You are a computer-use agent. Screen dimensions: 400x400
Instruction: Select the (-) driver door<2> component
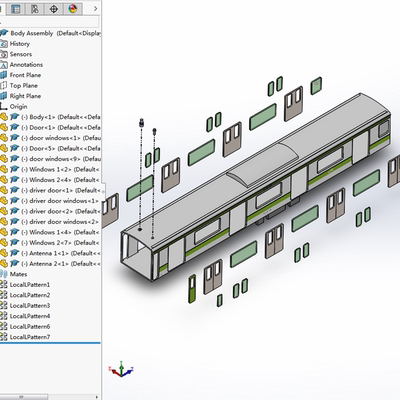(61, 211)
